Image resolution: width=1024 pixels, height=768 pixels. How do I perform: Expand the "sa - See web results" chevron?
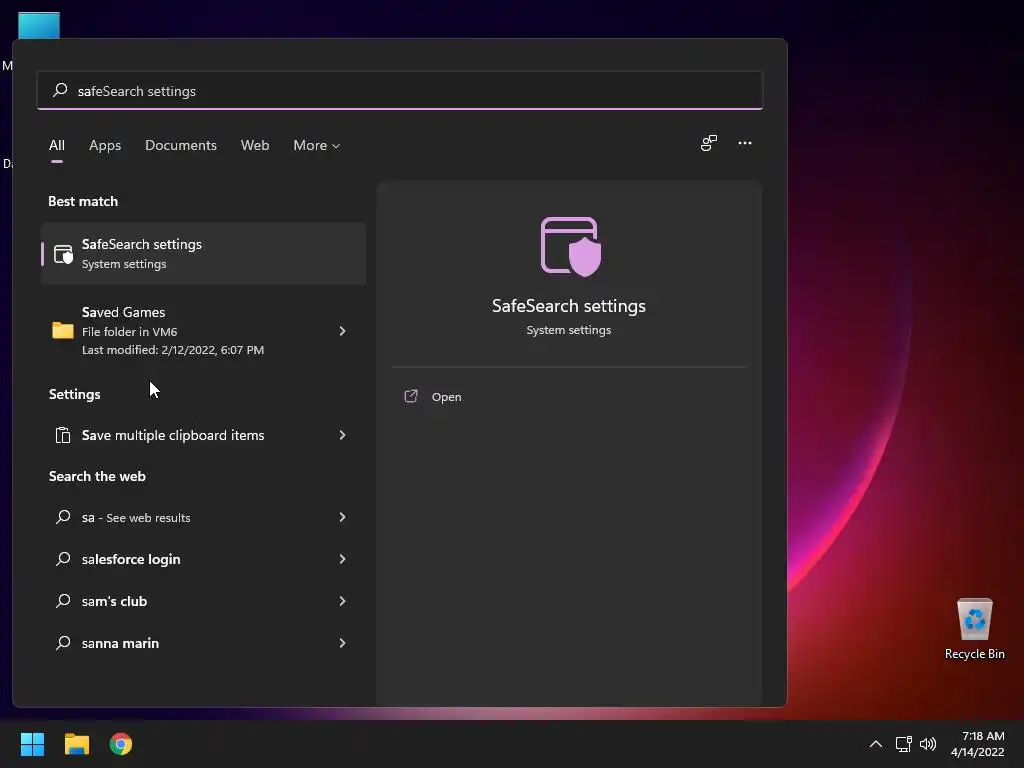point(342,517)
